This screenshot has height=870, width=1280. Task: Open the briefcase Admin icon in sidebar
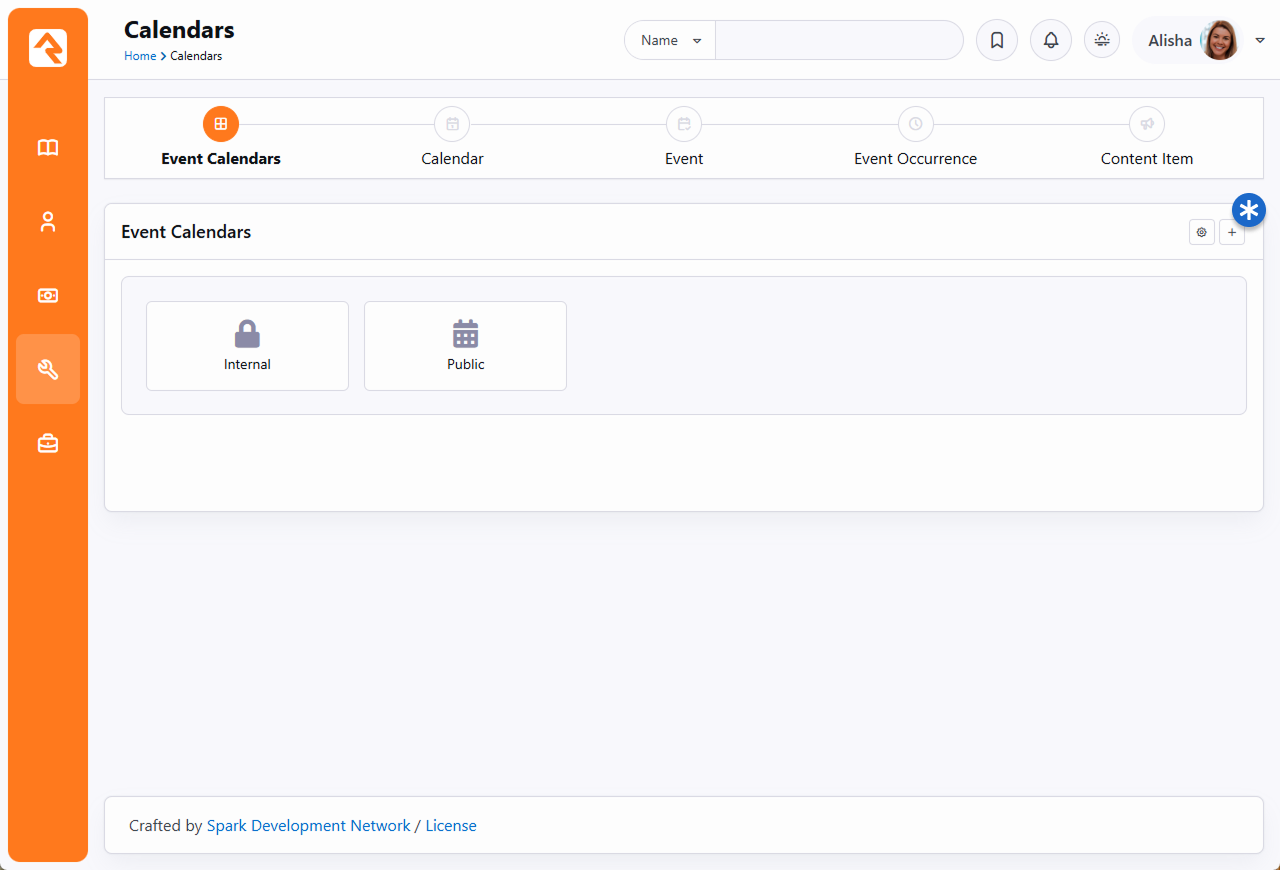(48, 444)
